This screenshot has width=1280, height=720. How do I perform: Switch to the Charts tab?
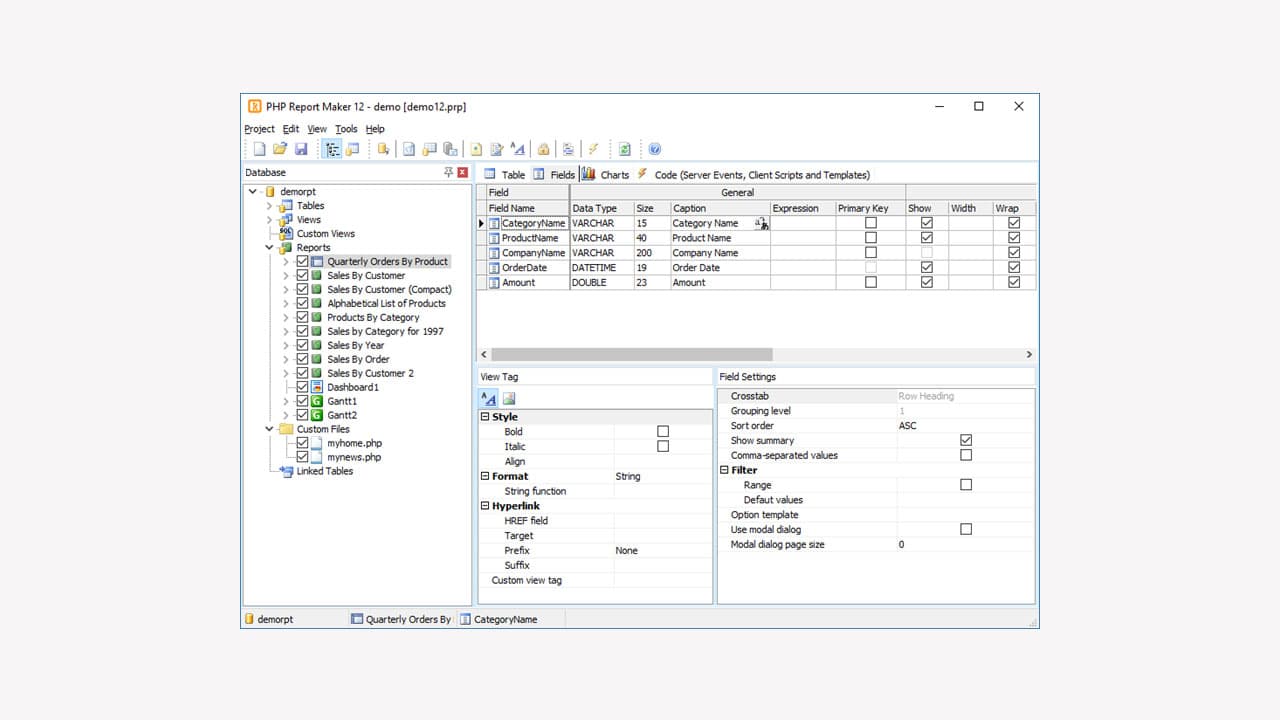(x=605, y=174)
